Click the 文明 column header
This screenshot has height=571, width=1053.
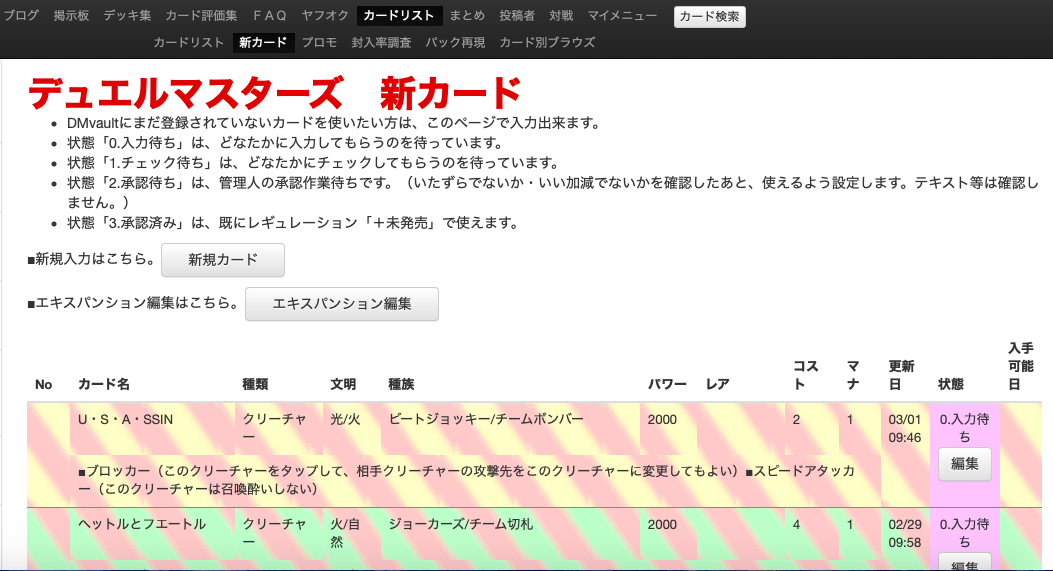tap(342, 384)
